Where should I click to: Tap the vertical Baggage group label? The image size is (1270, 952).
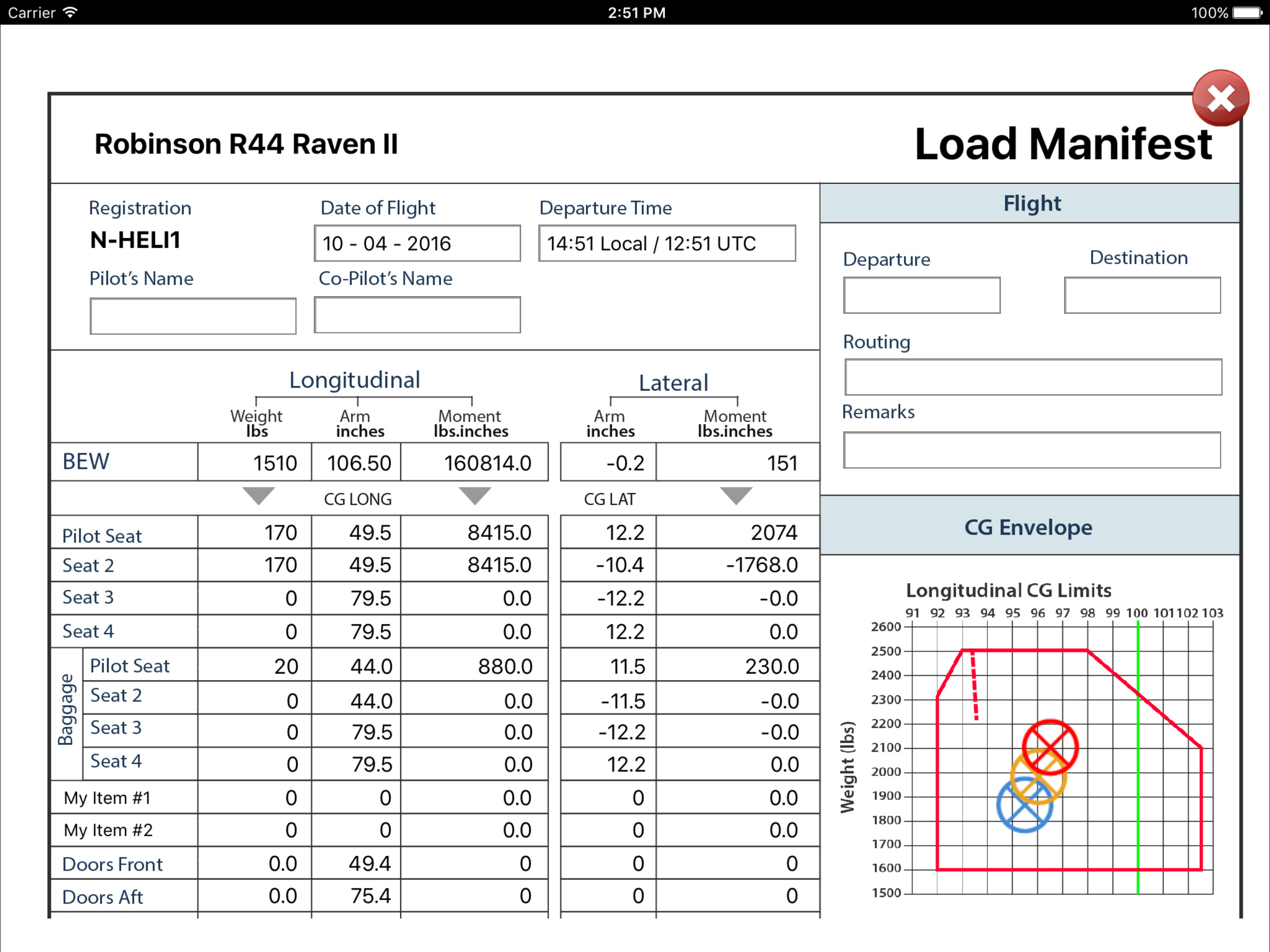pos(66,709)
